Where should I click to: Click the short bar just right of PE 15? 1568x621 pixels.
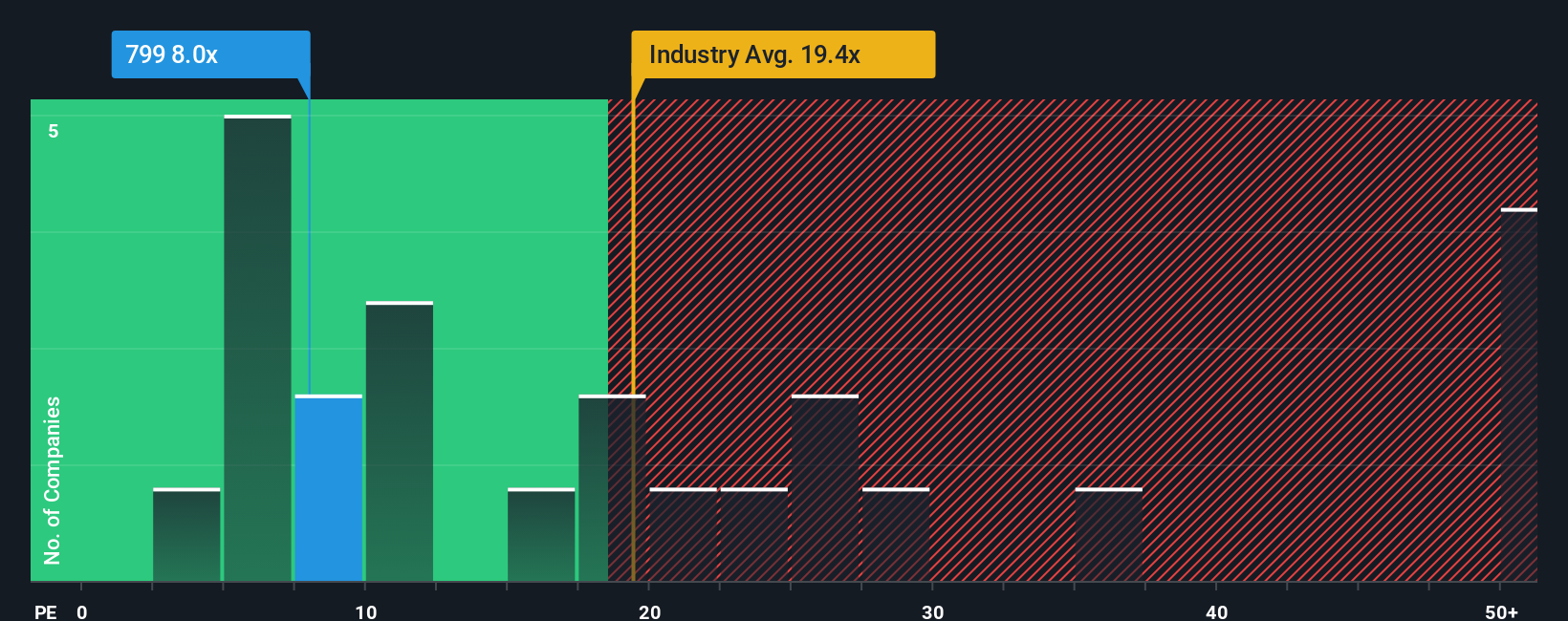(541, 535)
